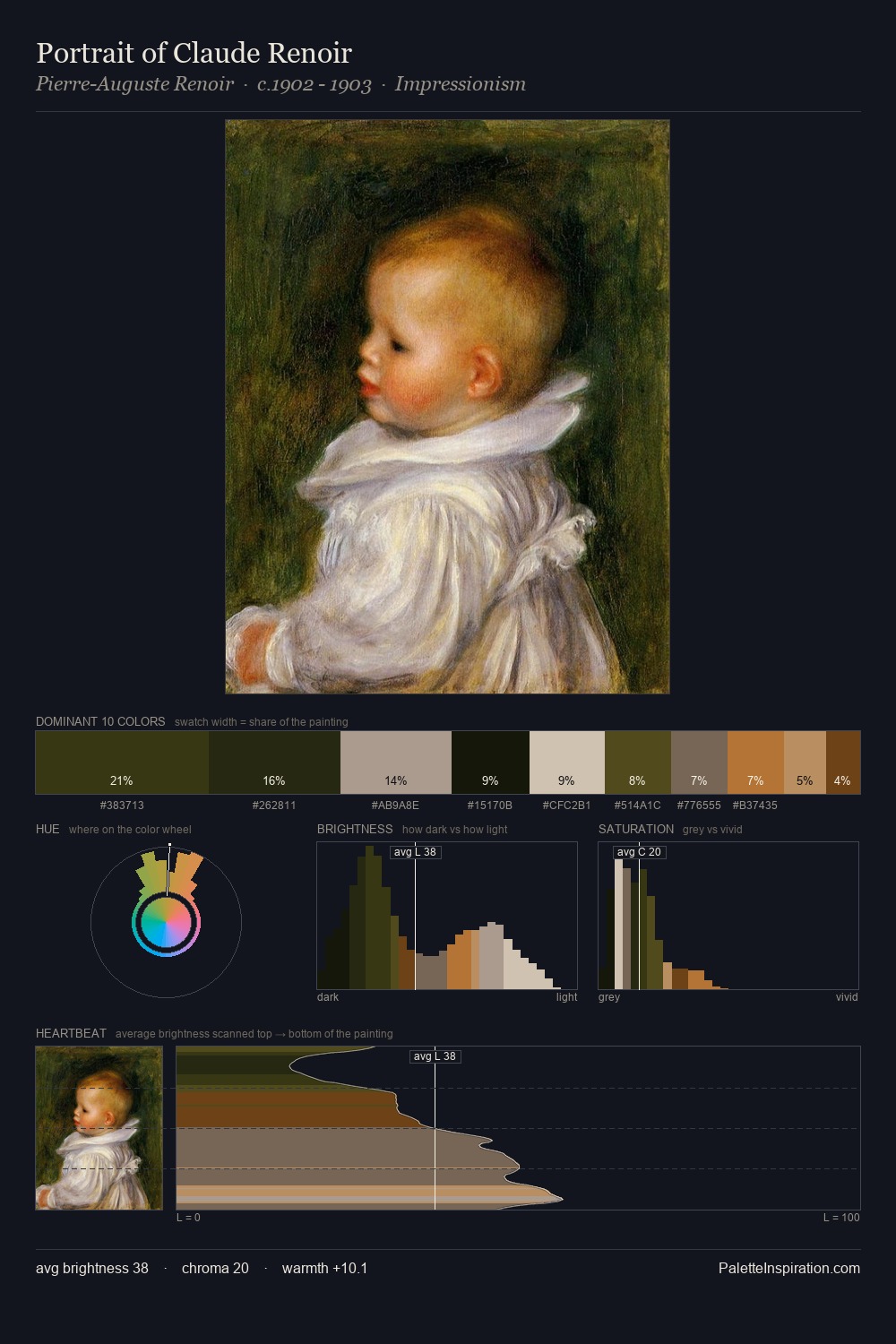Click "where on the color wheel" caption
This screenshot has height=1344, width=896.
pyautogui.click(x=130, y=830)
